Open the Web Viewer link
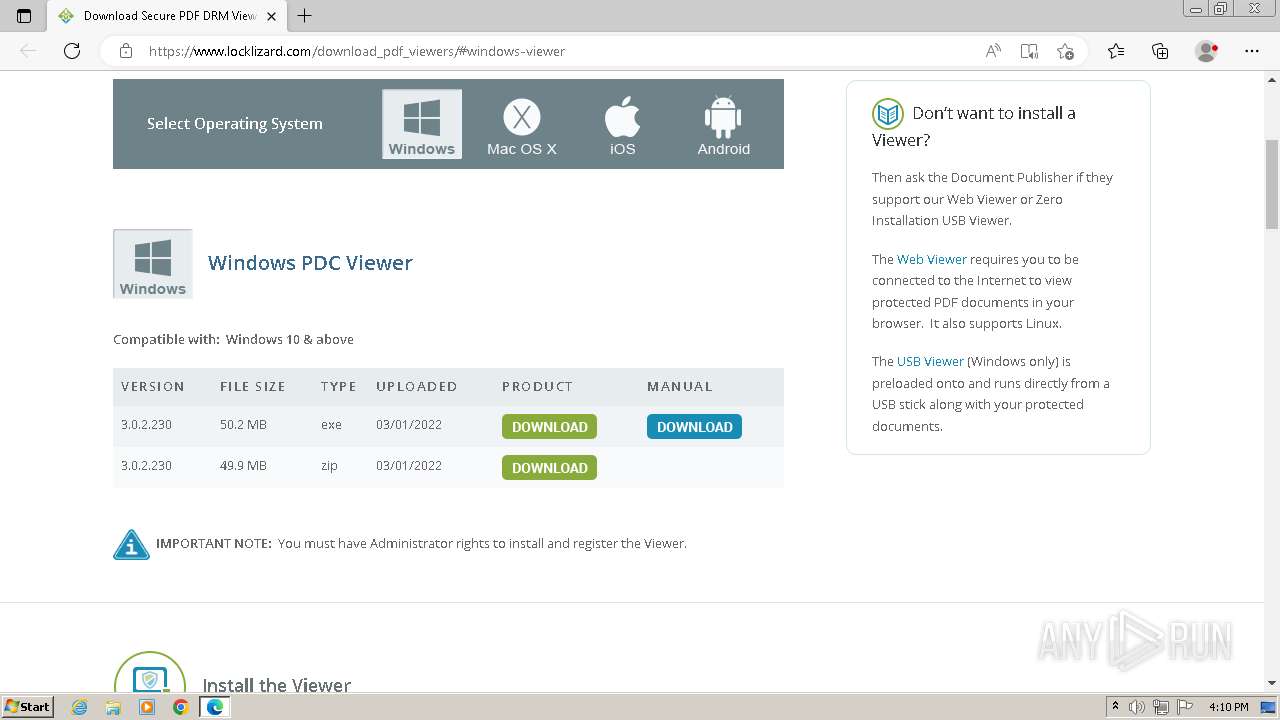The width and height of the screenshot is (1280, 720). click(x=931, y=259)
